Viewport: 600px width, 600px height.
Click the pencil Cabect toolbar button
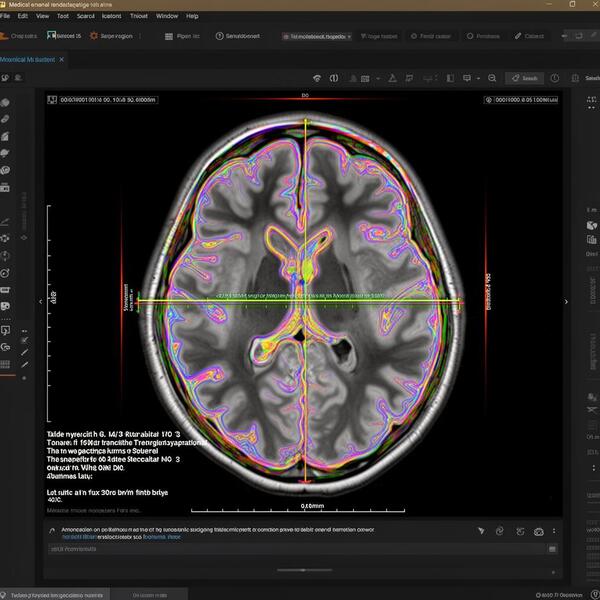click(529, 36)
